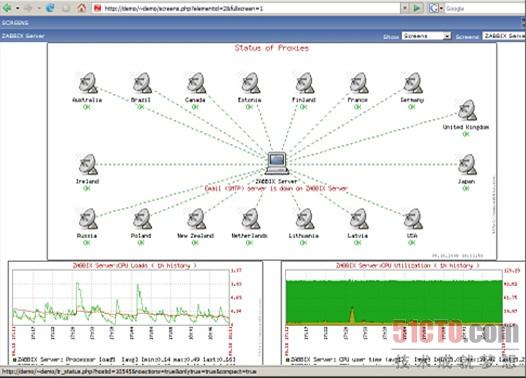Click the browser back arrow button
The width and height of the screenshot is (526, 378).
[x=7, y=8]
